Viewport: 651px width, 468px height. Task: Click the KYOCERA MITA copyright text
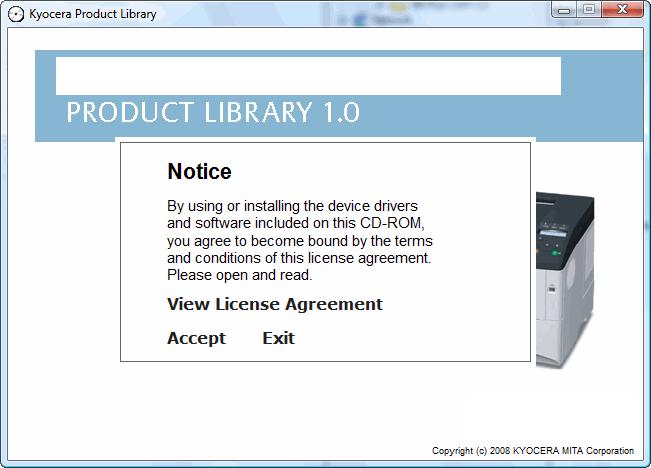(533, 451)
